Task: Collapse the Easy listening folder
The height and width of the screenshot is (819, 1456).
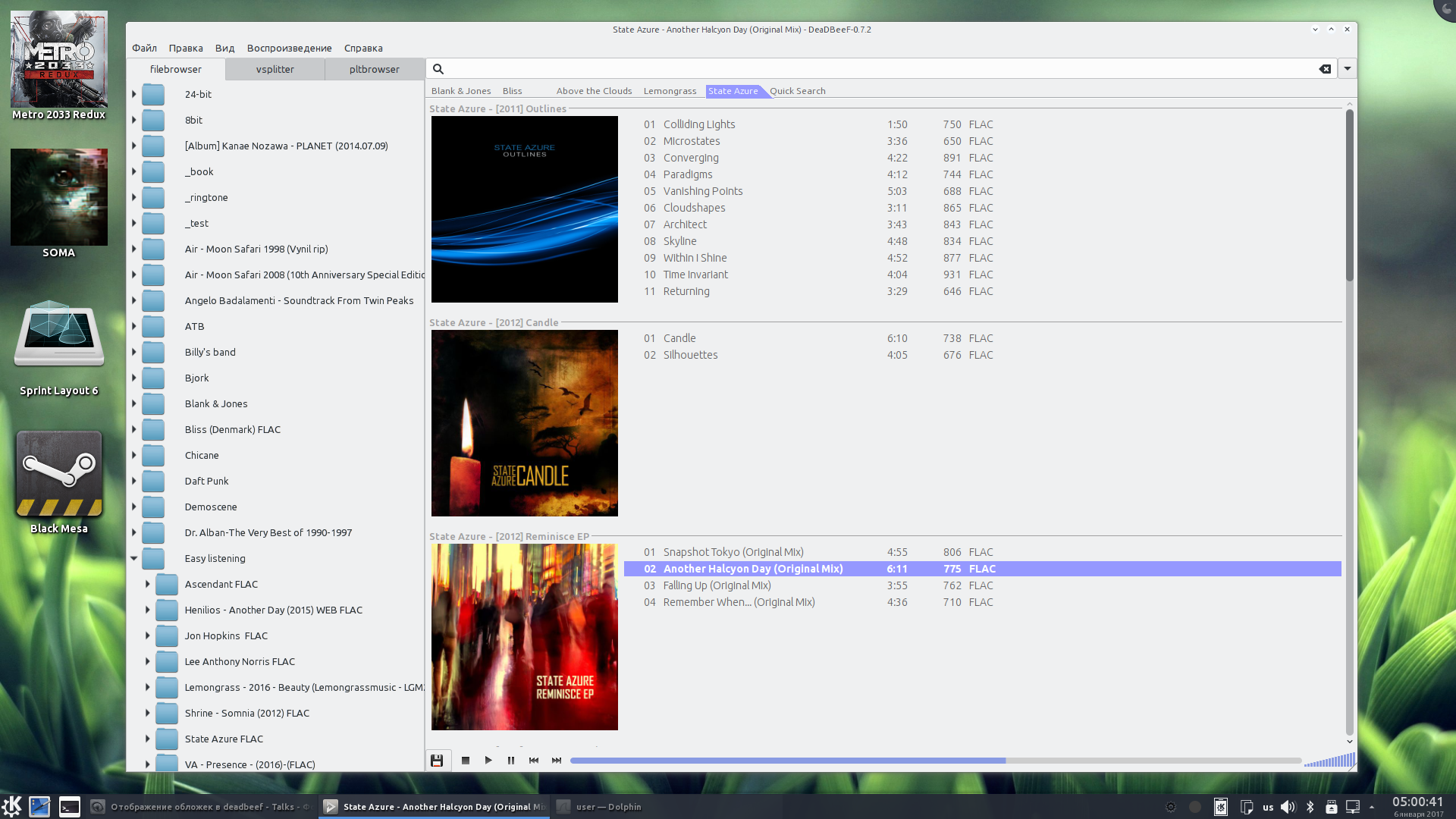Action: 134,558
